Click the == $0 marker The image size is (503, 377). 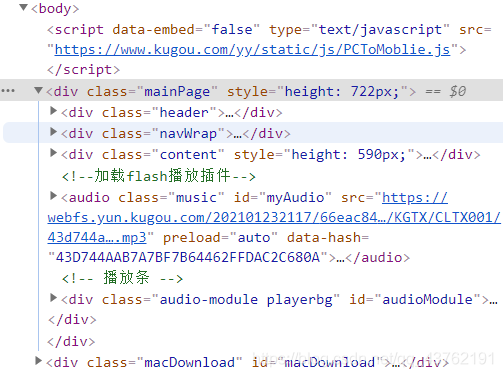[x=446, y=91]
